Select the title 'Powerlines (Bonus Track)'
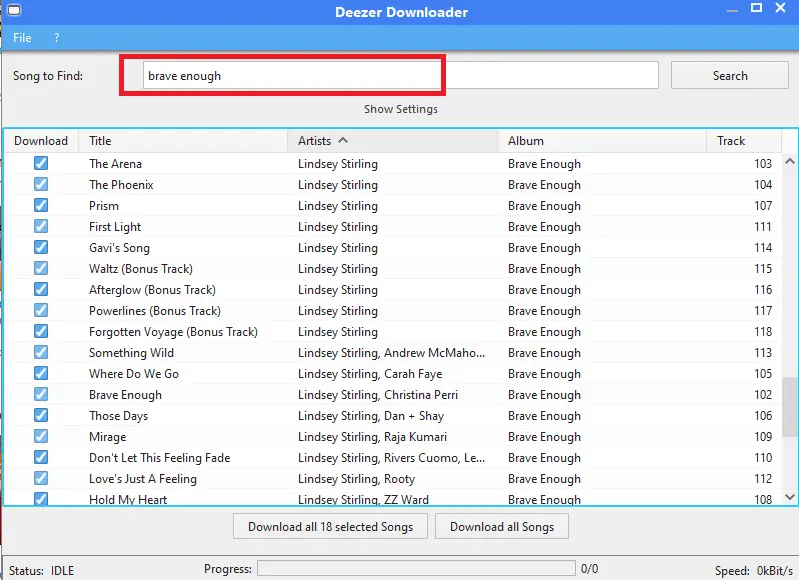The height and width of the screenshot is (580, 799). (x=154, y=310)
